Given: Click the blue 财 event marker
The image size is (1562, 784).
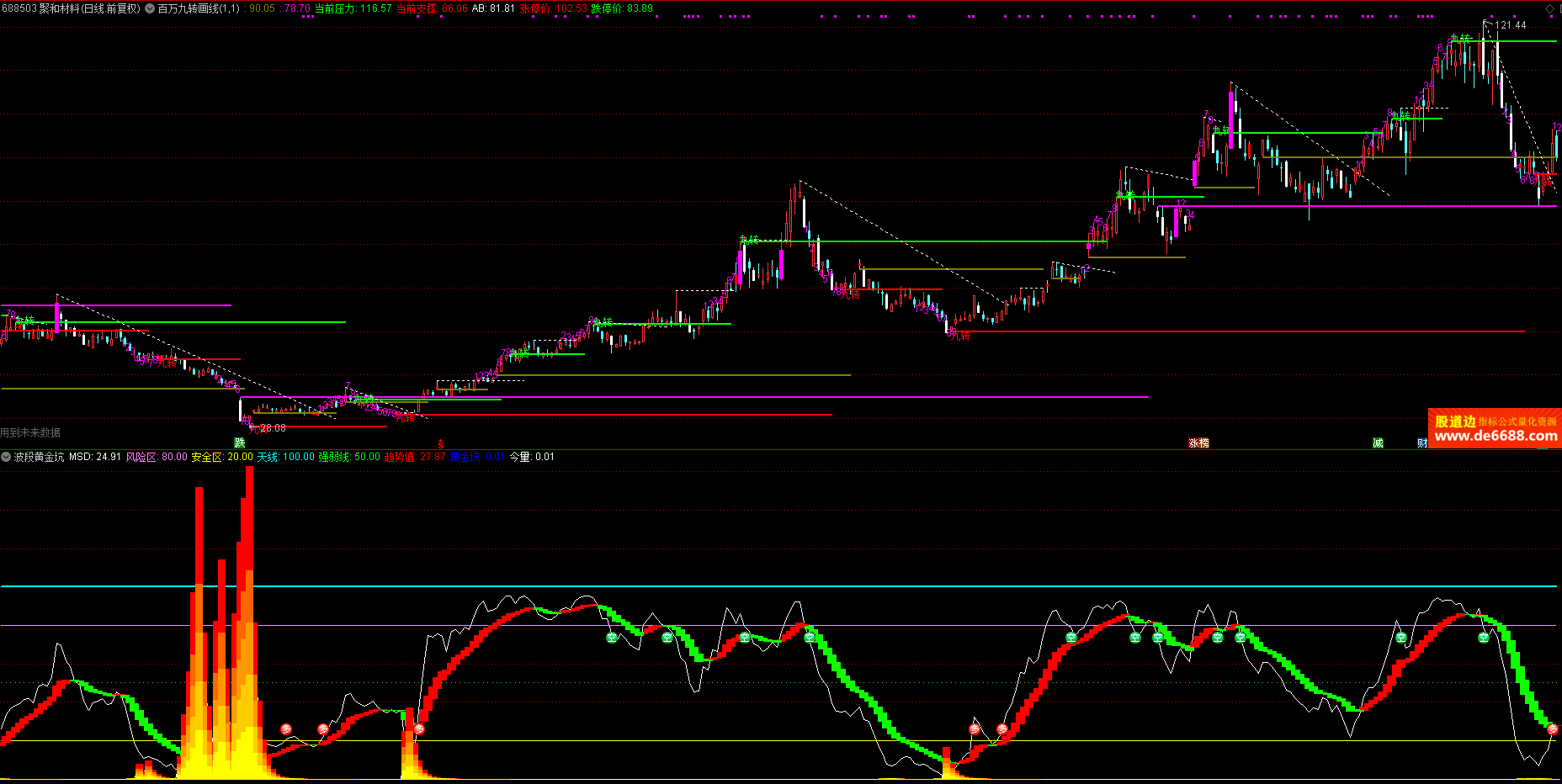Looking at the screenshot, I should pos(1422,442).
